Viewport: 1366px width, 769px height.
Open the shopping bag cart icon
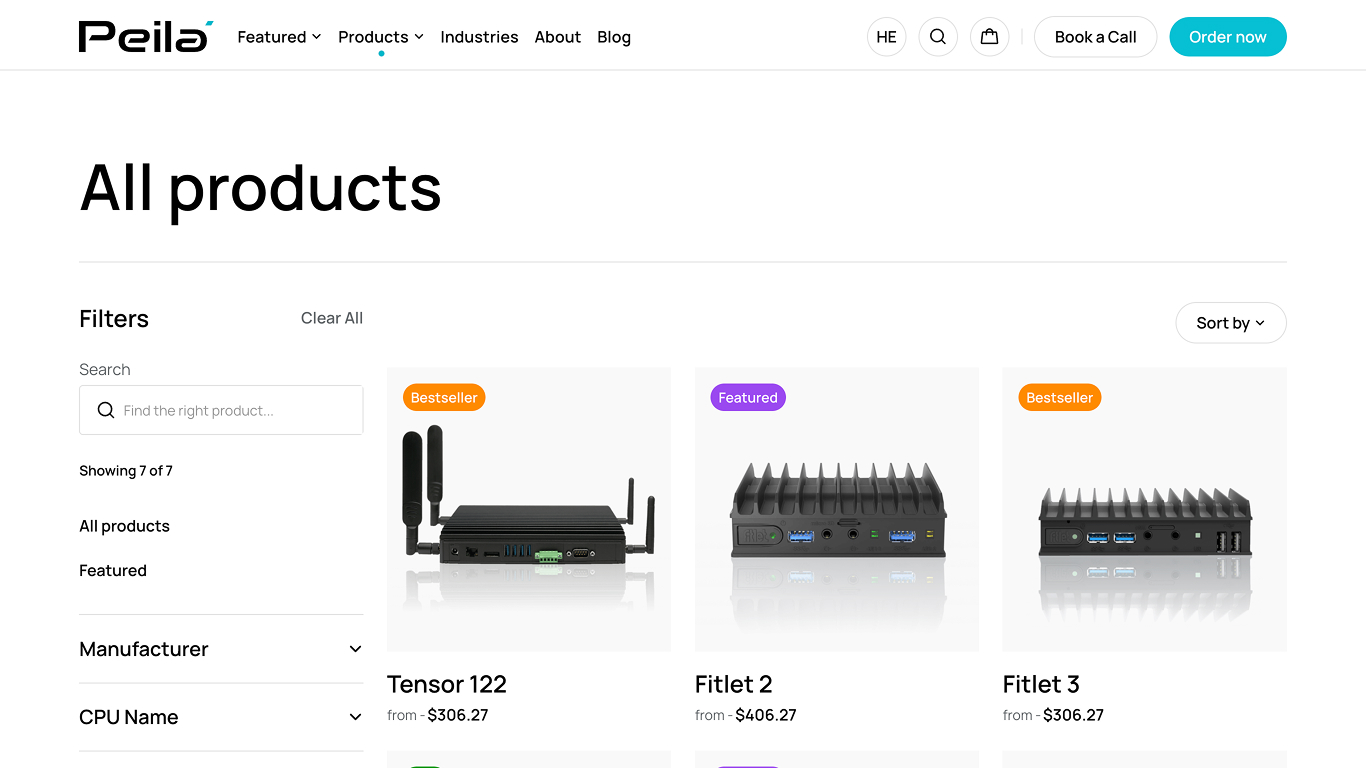pyautogui.click(x=989, y=37)
